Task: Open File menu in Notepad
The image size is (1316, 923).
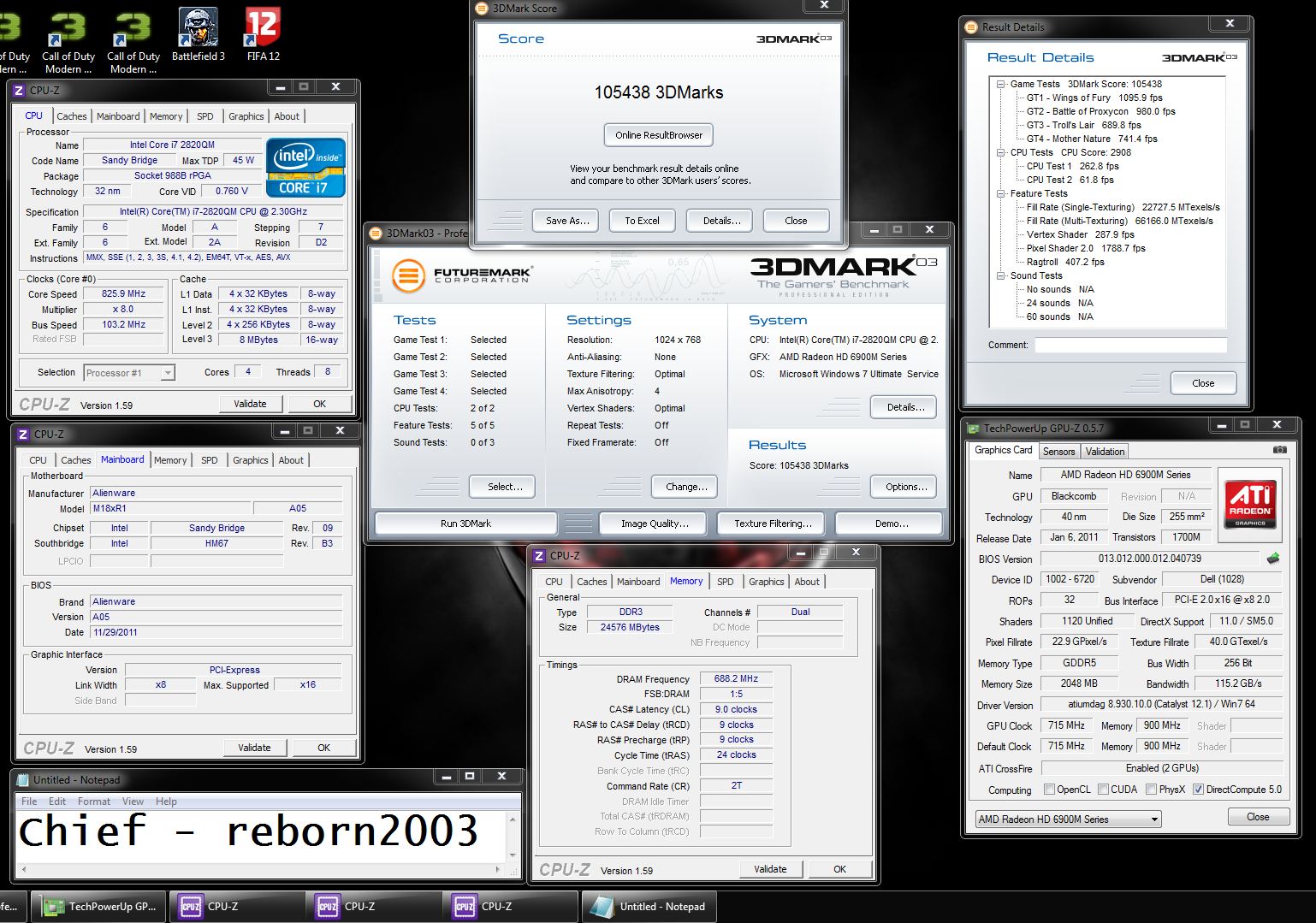Action: pyautogui.click(x=29, y=802)
